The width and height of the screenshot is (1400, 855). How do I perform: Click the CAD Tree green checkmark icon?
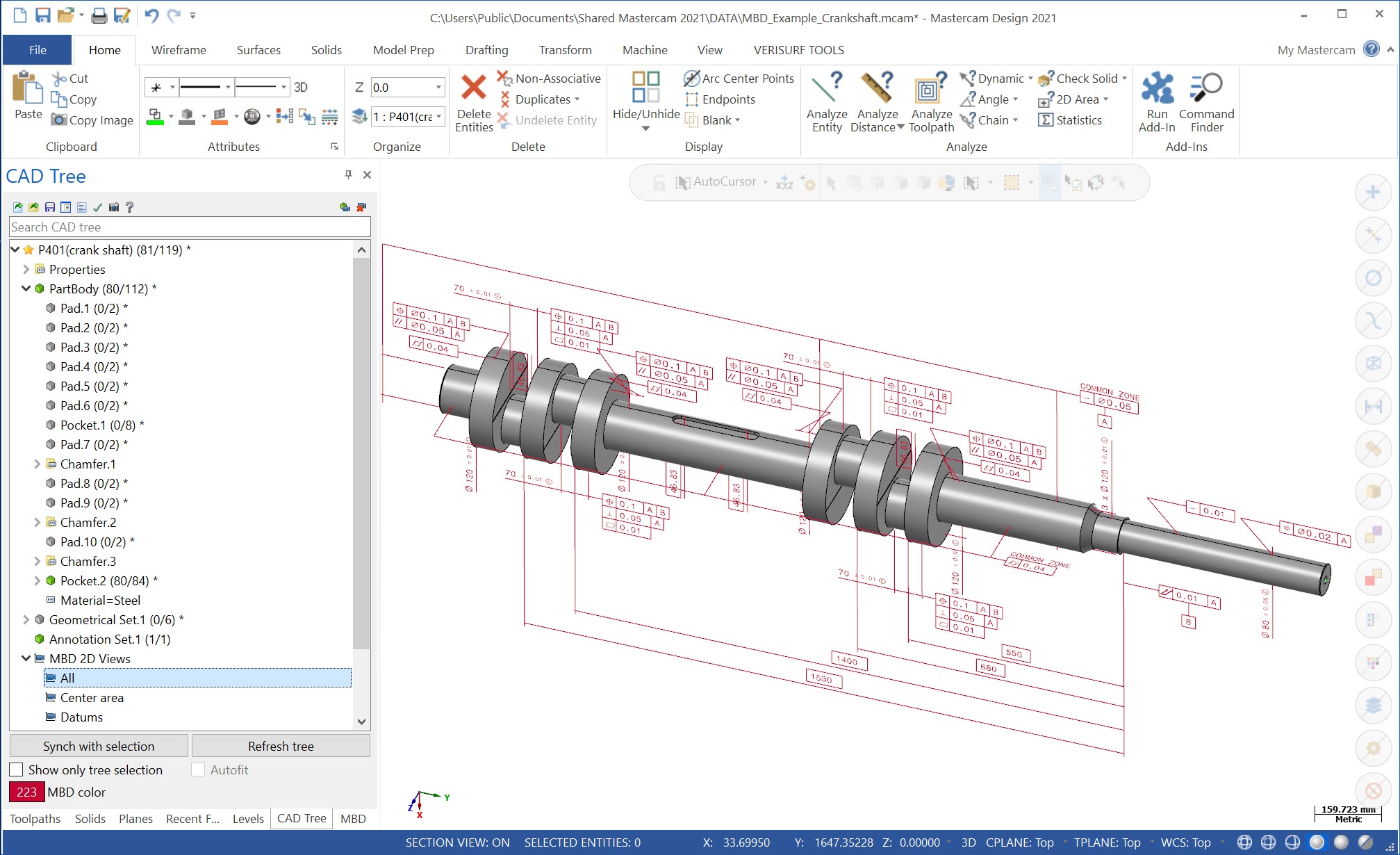[97, 207]
